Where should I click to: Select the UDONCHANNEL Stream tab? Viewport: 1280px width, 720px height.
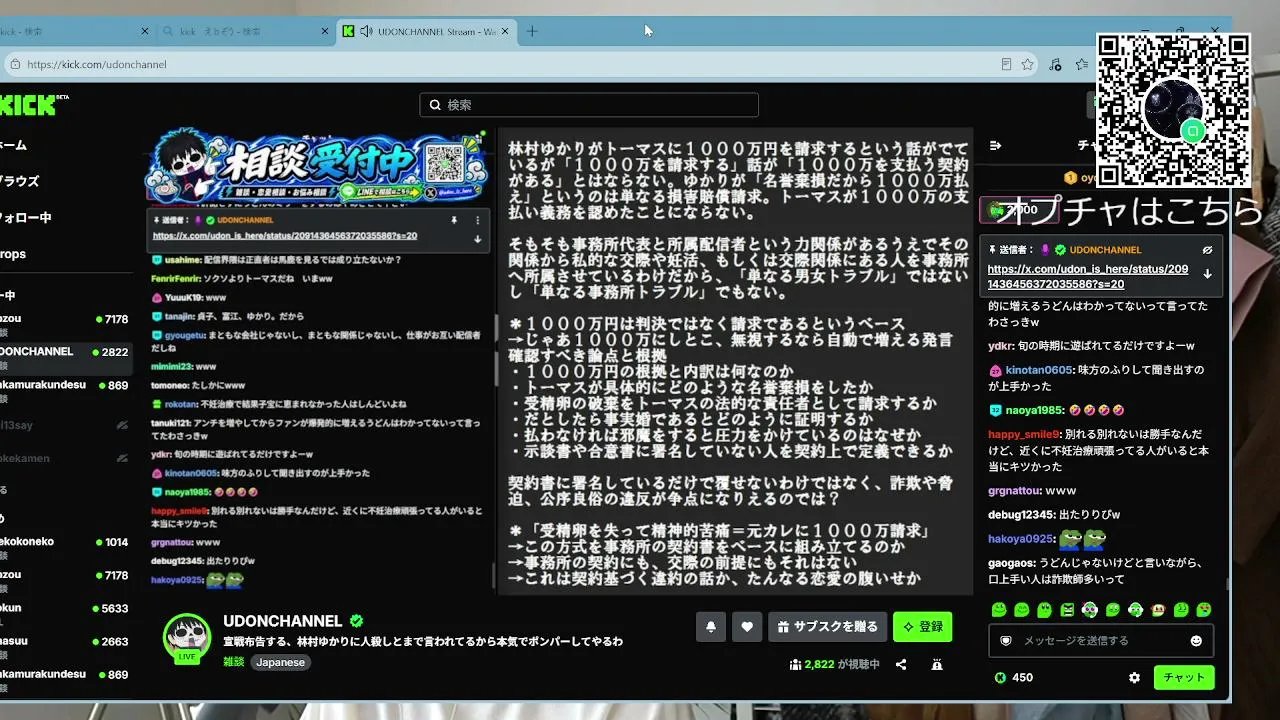click(427, 31)
